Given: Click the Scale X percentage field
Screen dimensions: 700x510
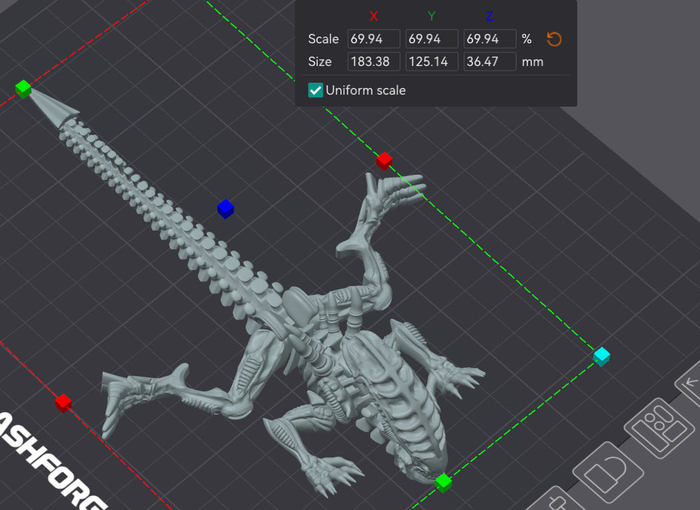Looking at the screenshot, I should (373, 39).
